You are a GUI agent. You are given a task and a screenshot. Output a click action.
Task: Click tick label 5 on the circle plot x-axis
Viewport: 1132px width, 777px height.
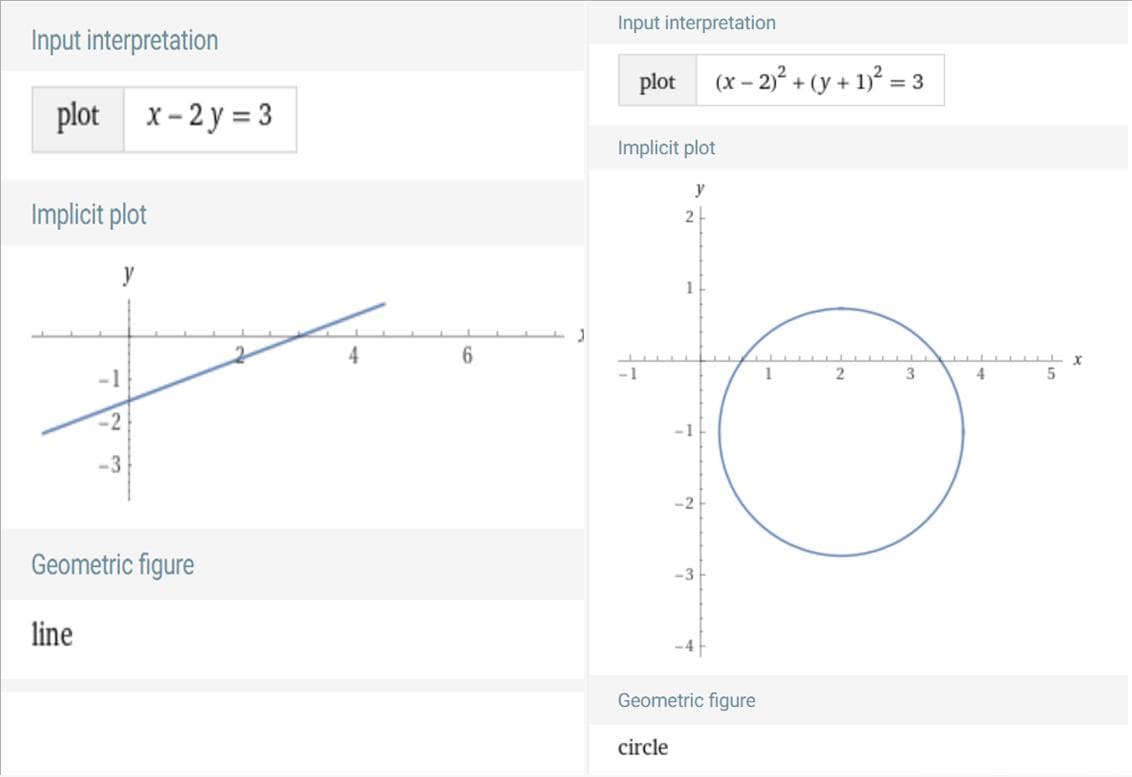[1051, 374]
